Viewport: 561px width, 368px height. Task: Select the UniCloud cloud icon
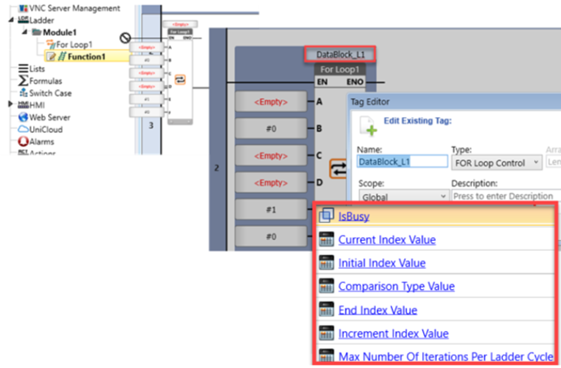[x=23, y=129]
